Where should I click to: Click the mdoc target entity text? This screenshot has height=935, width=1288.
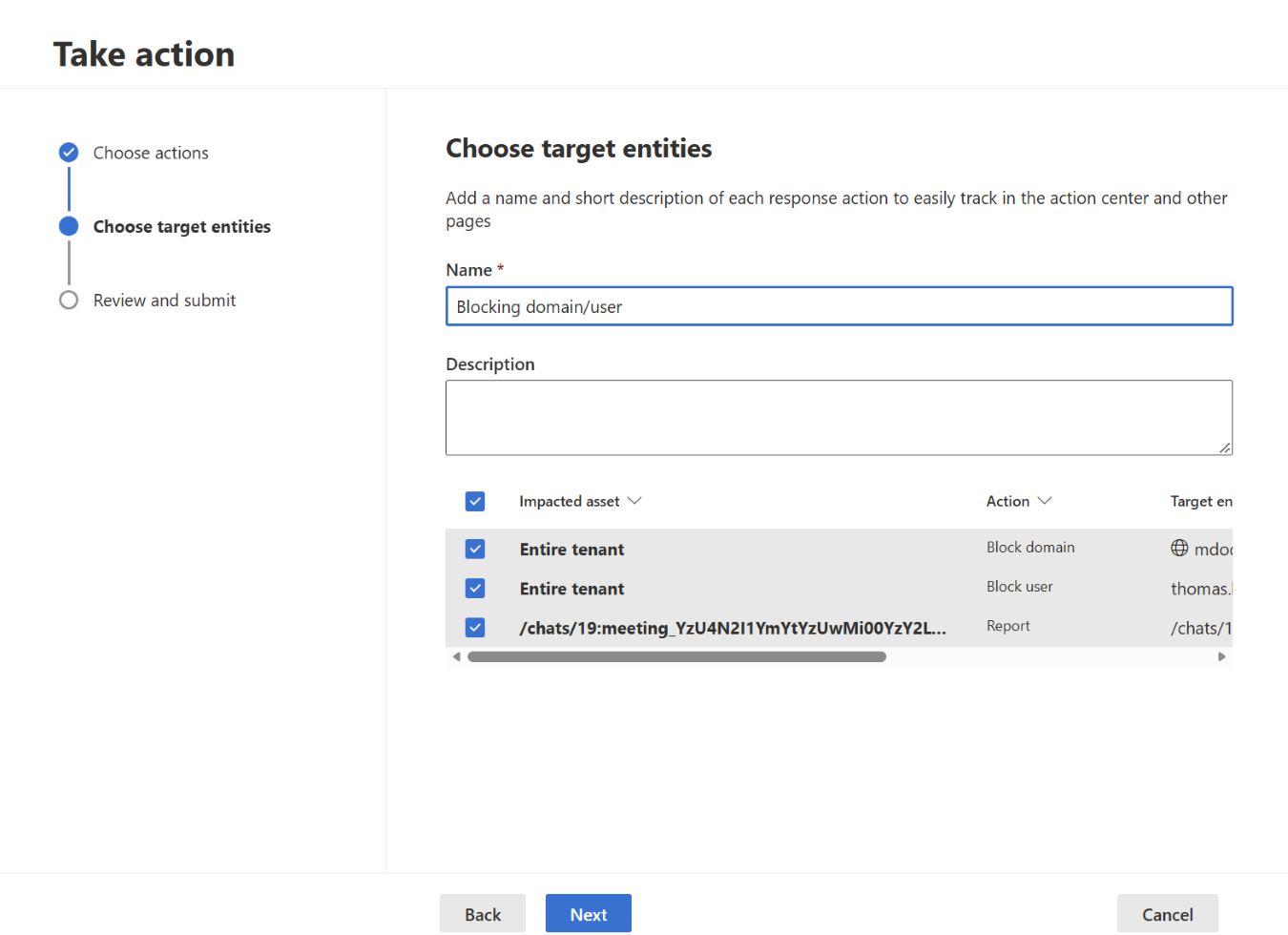[1214, 550]
